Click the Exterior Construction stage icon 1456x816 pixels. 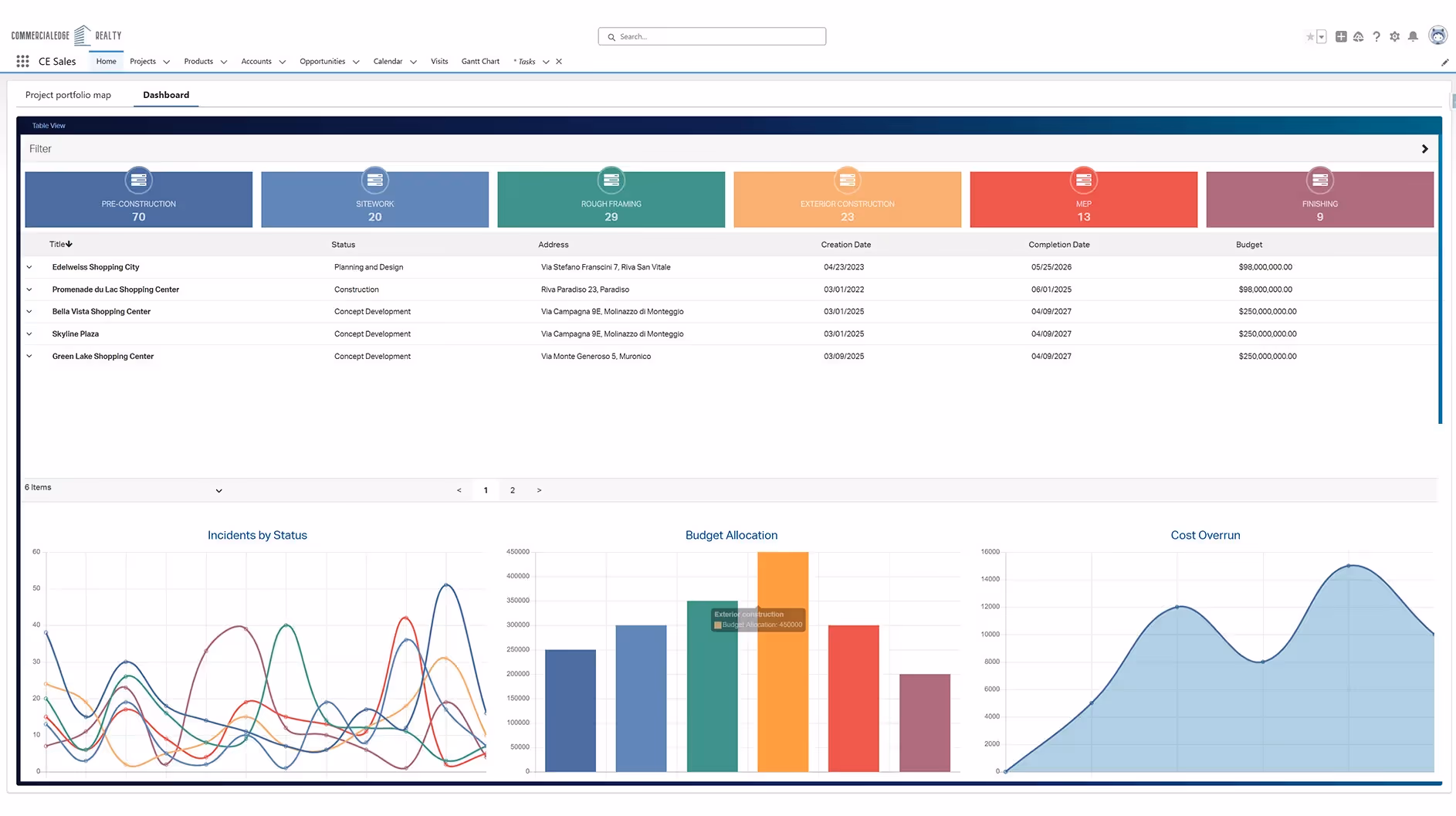848,180
